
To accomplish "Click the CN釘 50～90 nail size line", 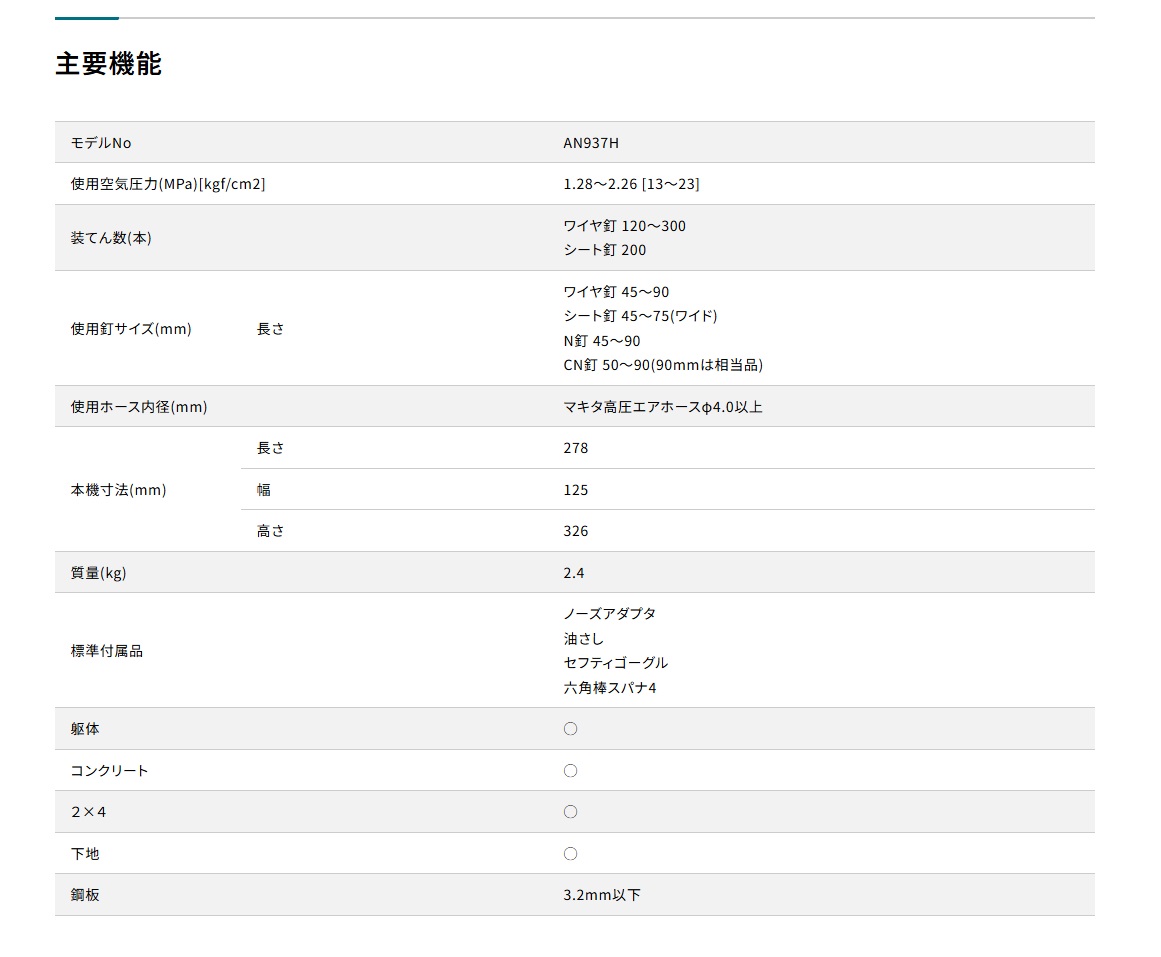I will [663, 365].
